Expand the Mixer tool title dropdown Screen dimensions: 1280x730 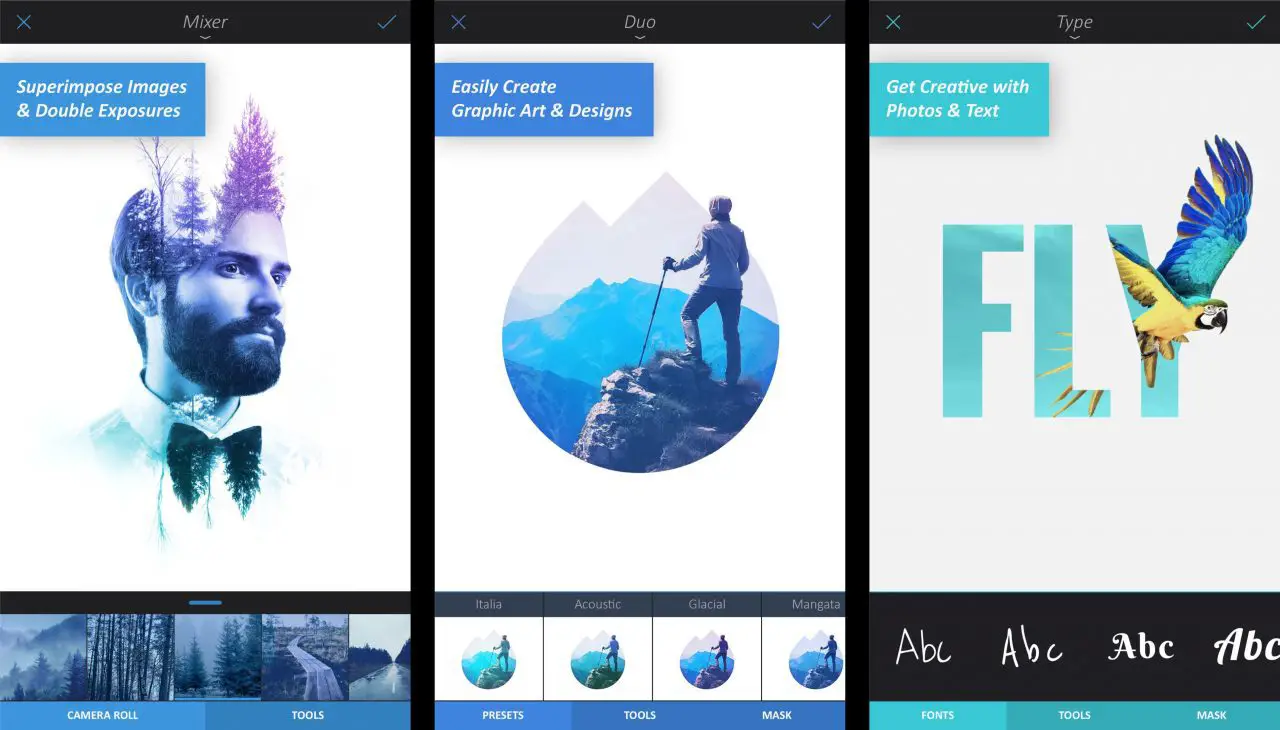click(x=205, y=25)
